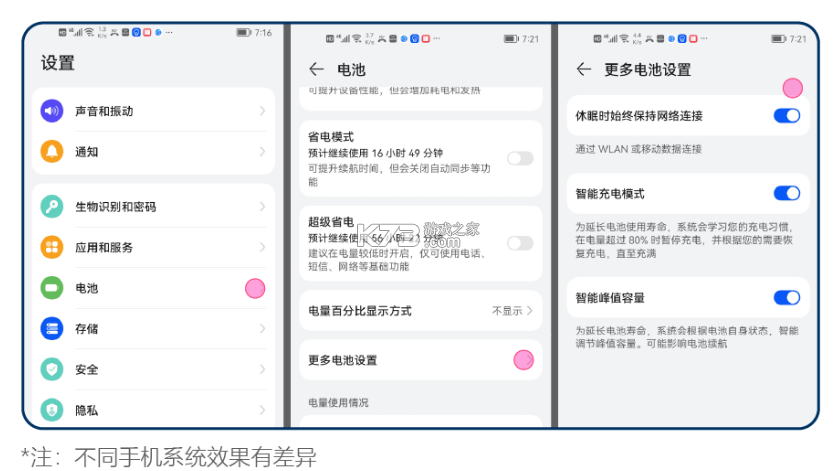This screenshot has height=471, width=838.
Task: Tap 电量百分比显示方式 row label
Action: point(360,311)
